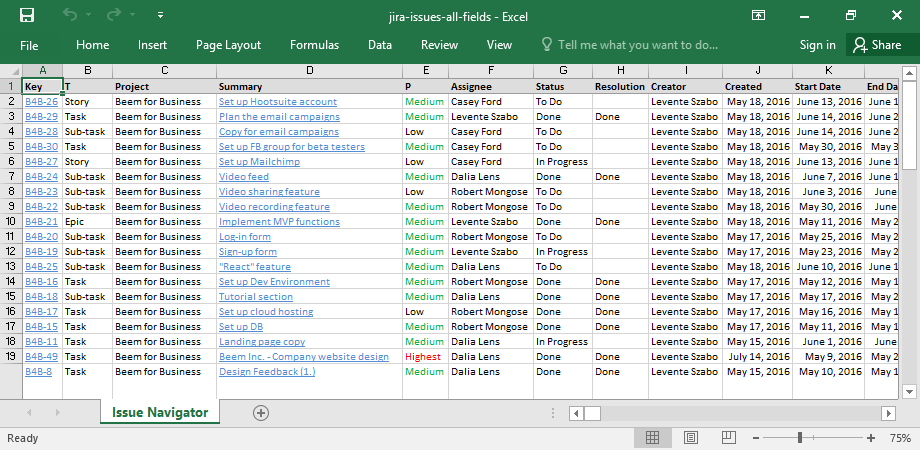Open 'Design Feedback (1.)' link
The image size is (920, 450).
[267, 371]
